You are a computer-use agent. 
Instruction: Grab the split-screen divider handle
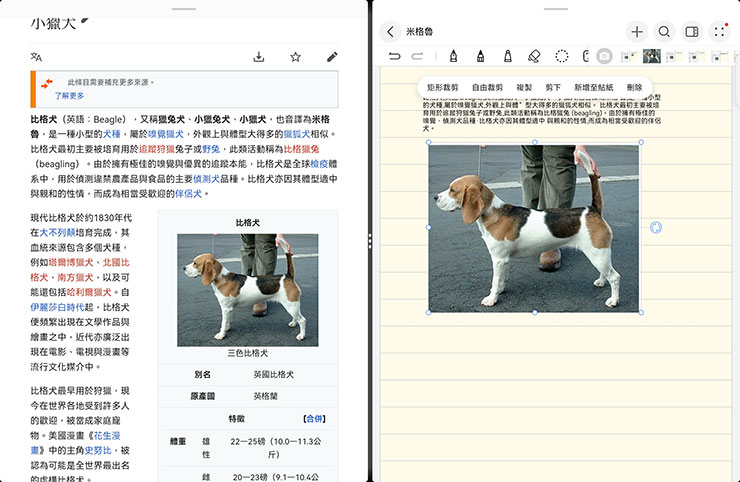[370, 241]
